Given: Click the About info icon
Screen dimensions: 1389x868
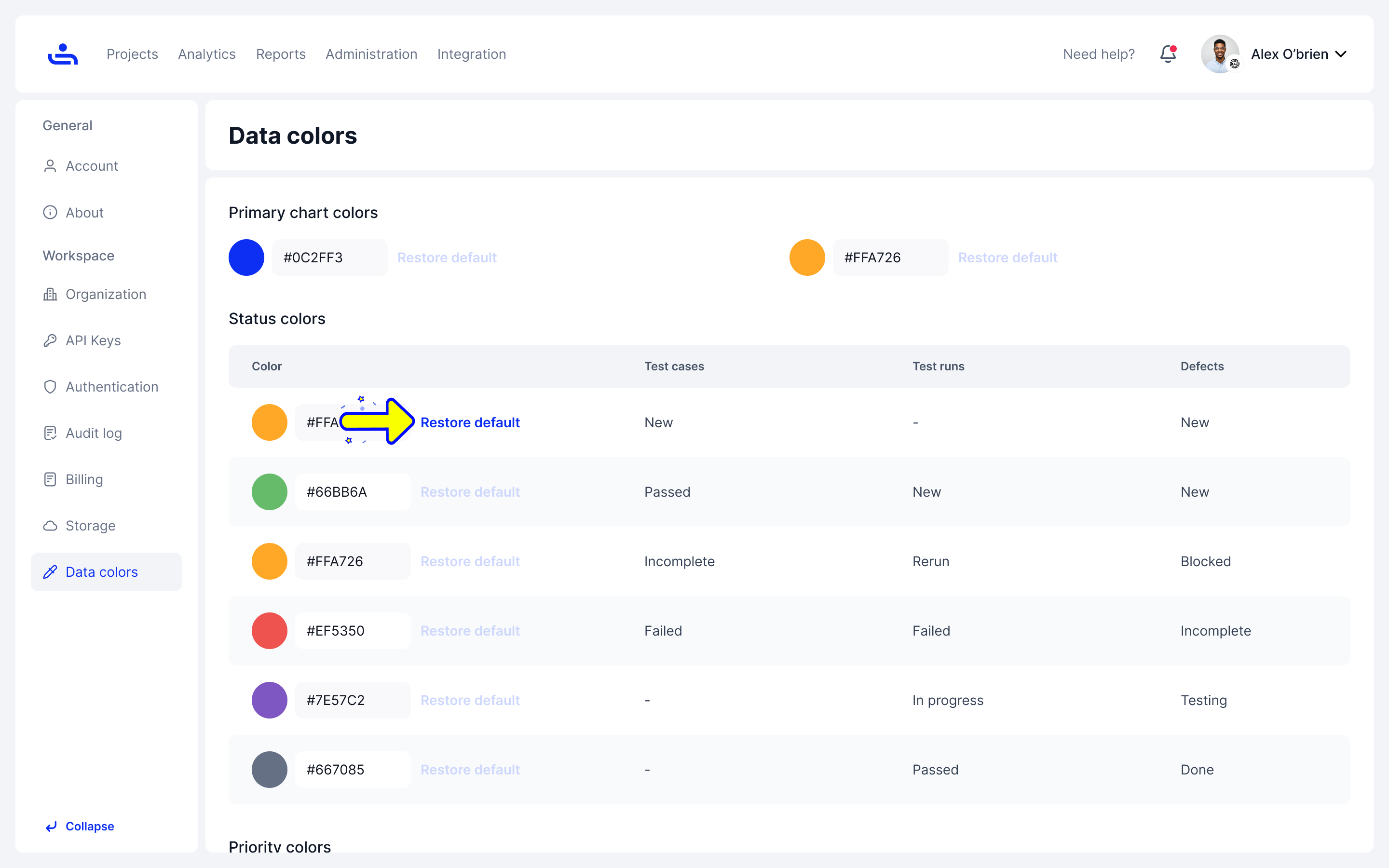Looking at the screenshot, I should (50, 212).
